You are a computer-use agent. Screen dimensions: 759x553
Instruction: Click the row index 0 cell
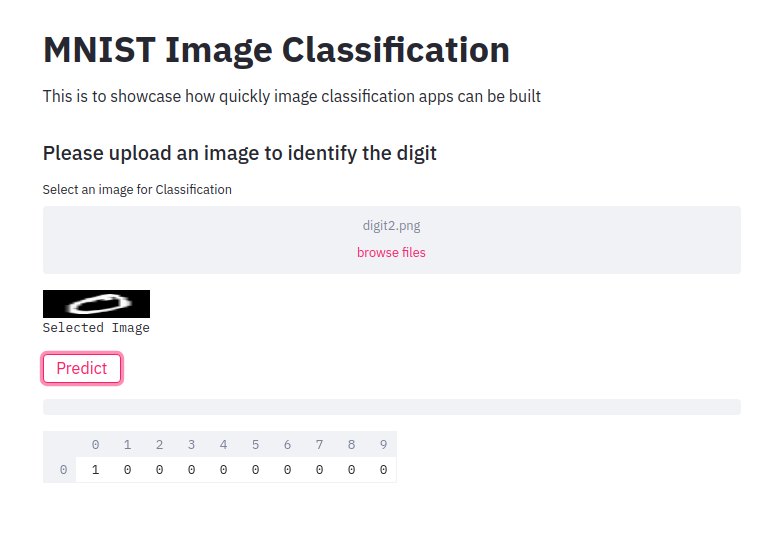point(63,470)
